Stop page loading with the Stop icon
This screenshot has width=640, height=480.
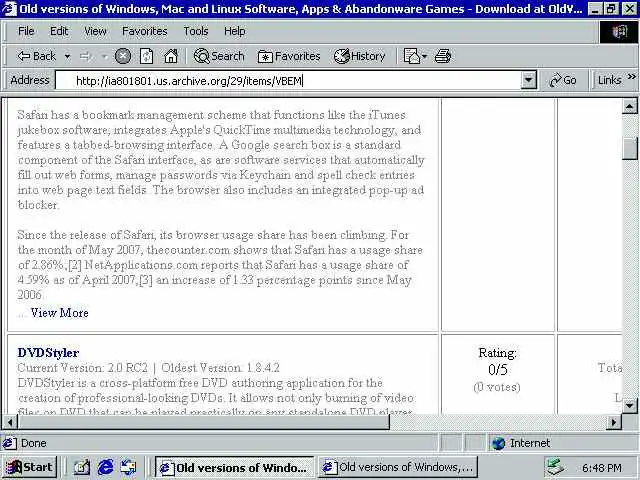point(122,56)
